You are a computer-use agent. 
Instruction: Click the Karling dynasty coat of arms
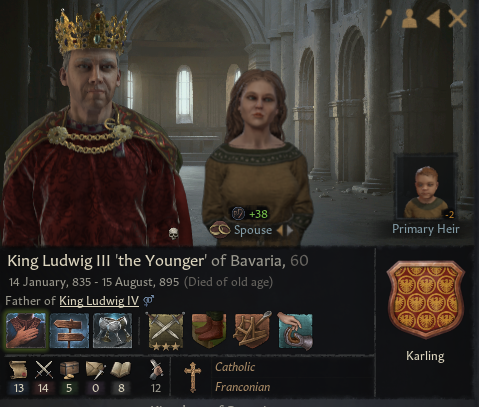[426, 300]
